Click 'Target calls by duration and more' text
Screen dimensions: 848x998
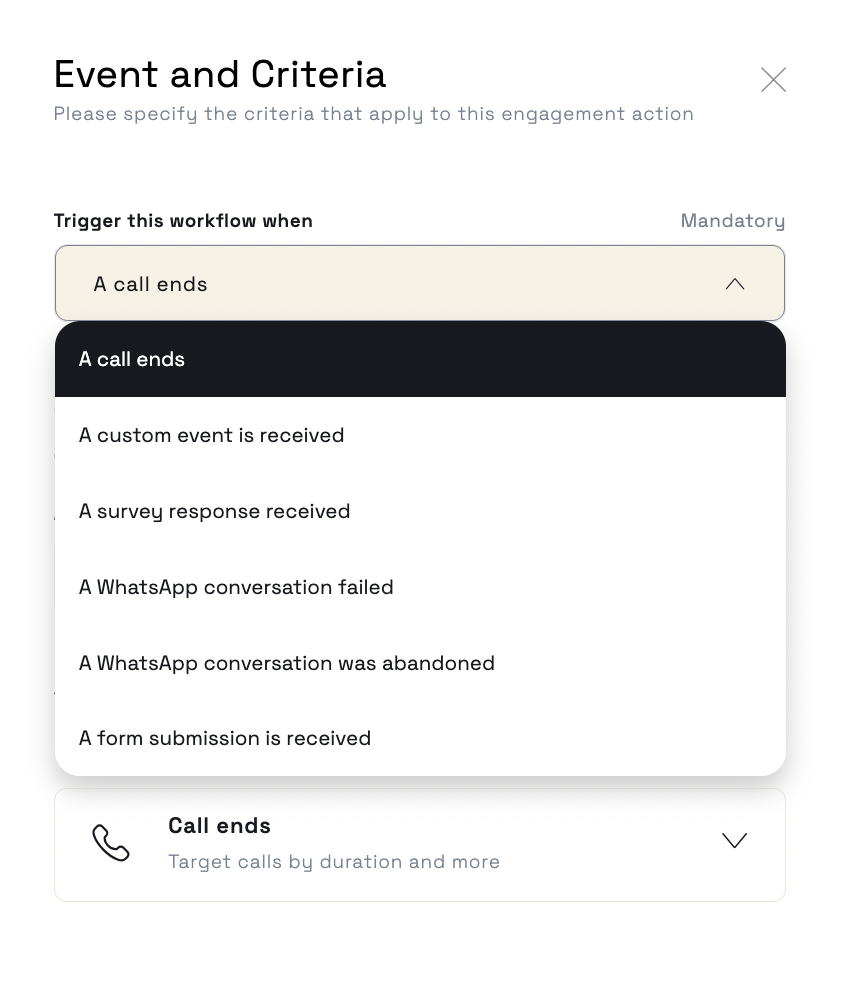coord(334,862)
